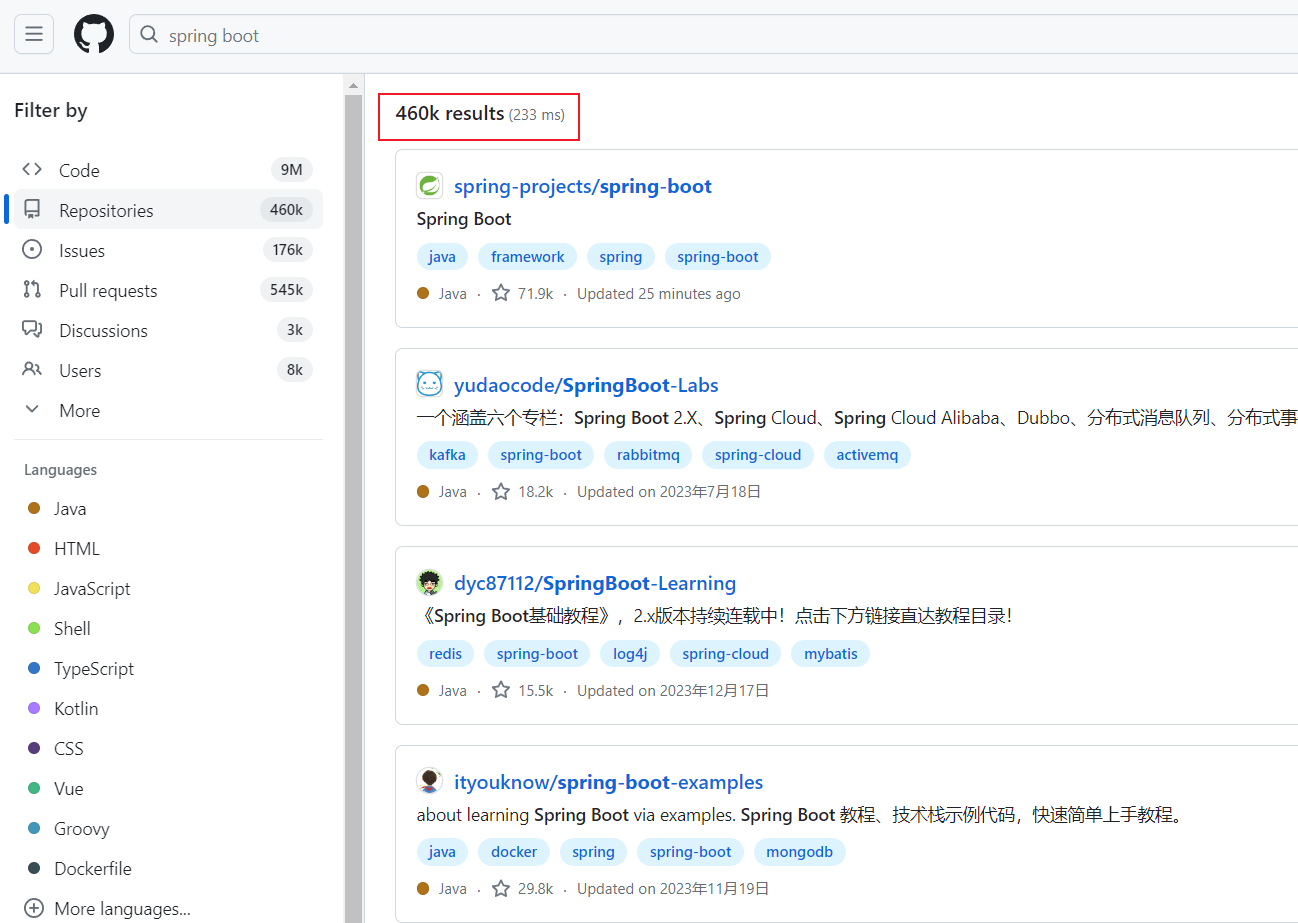Image resolution: width=1298 pixels, height=923 pixels.
Task: Click the mybatis topic tag
Action: click(x=830, y=654)
